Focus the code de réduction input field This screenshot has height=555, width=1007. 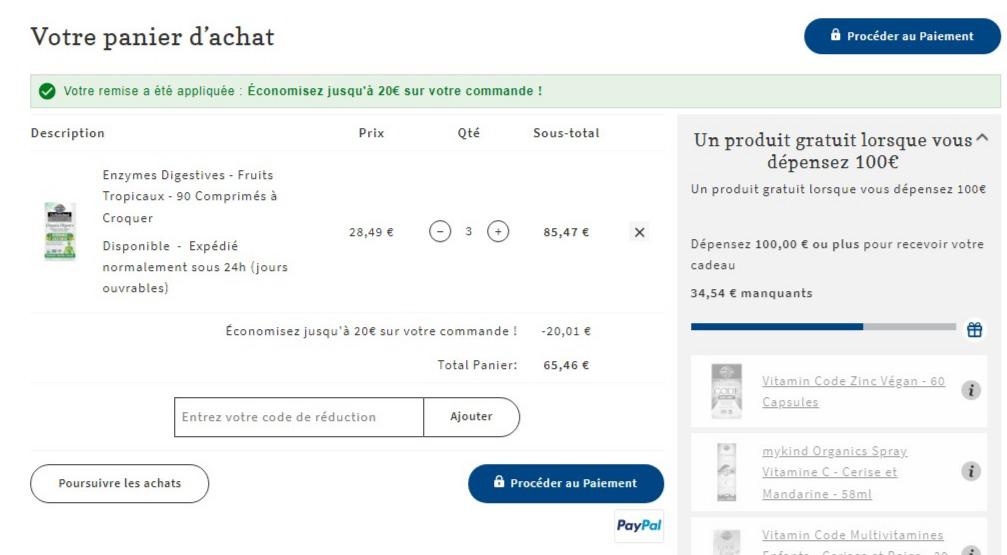pos(299,417)
